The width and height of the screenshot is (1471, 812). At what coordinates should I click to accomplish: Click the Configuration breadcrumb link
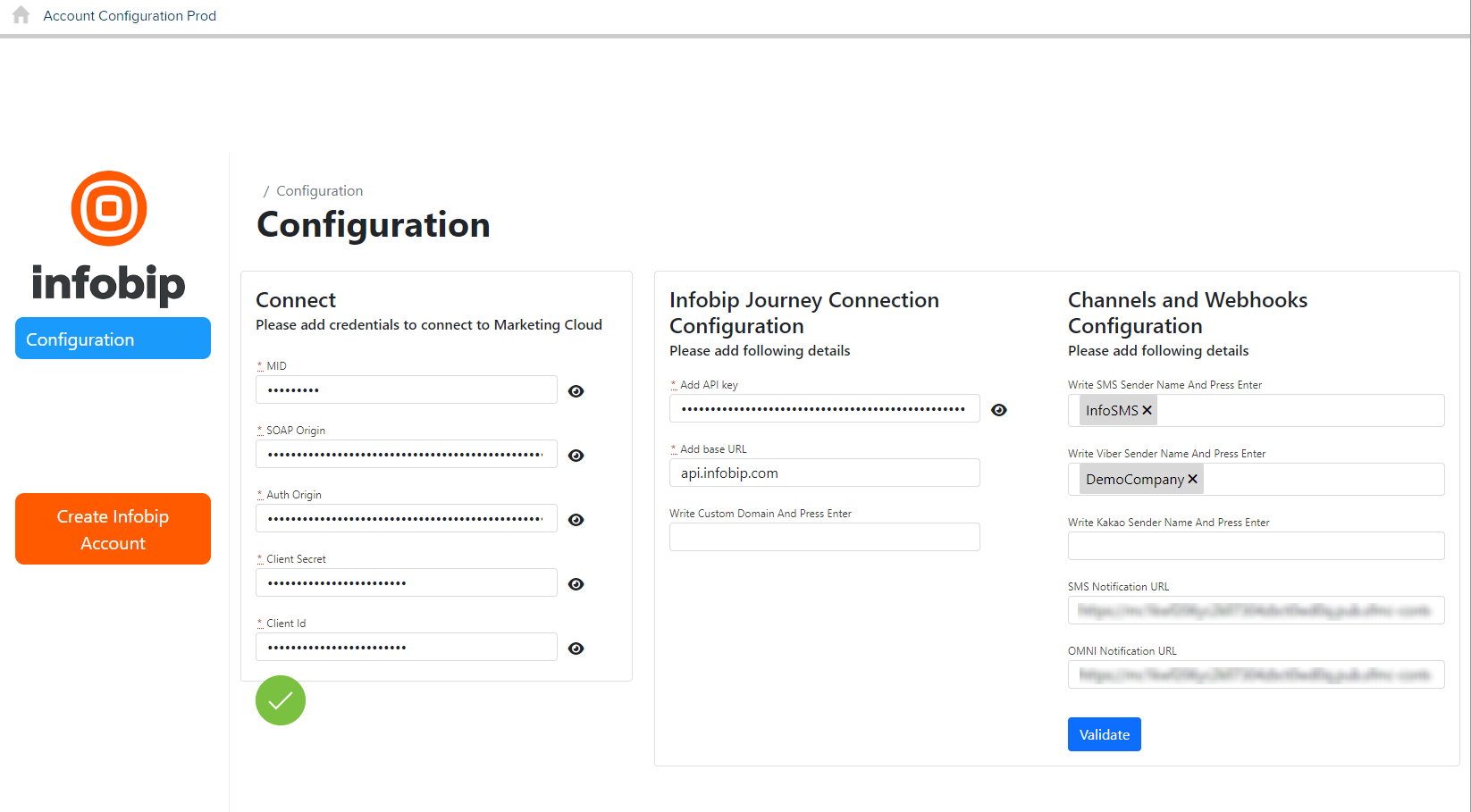click(x=319, y=191)
